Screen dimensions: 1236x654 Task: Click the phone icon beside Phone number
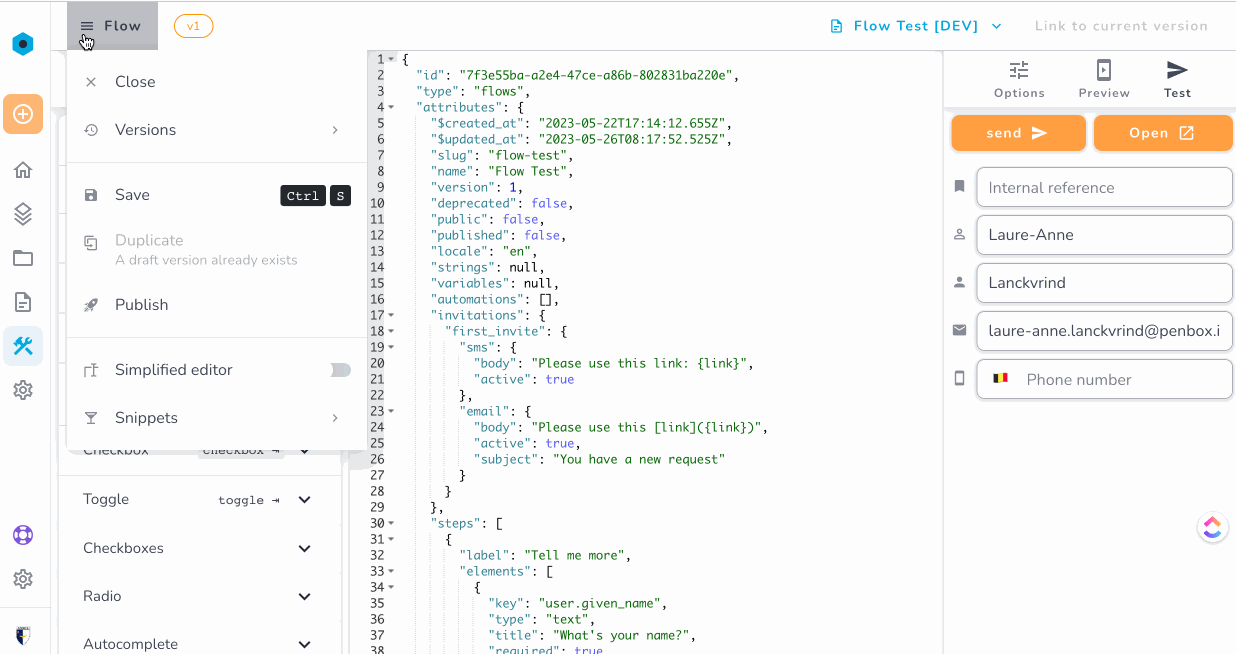coord(960,379)
